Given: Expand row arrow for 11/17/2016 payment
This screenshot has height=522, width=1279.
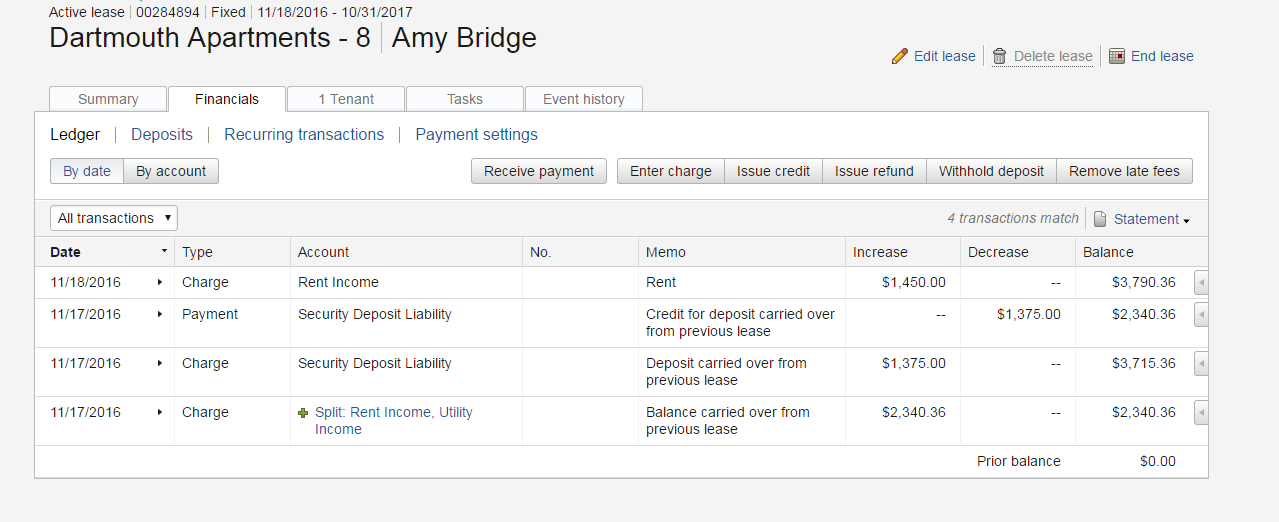Looking at the screenshot, I should coord(160,314).
